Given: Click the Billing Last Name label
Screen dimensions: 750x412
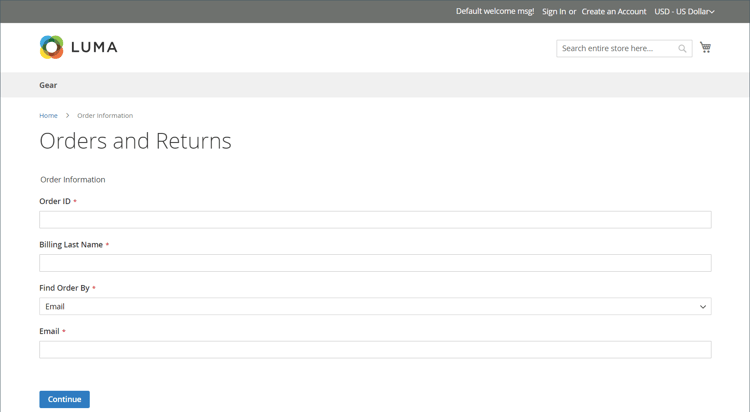Looking at the screenshot, I should coord(71,244).
